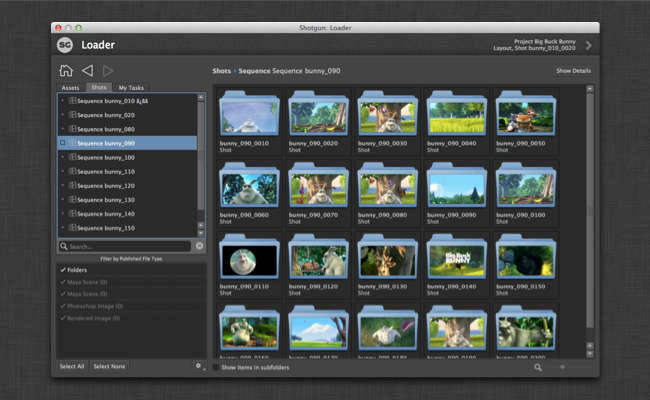Expand Sequence bunny_130 tree node
This screenshot has height=400, width=650.
point(63,199)
